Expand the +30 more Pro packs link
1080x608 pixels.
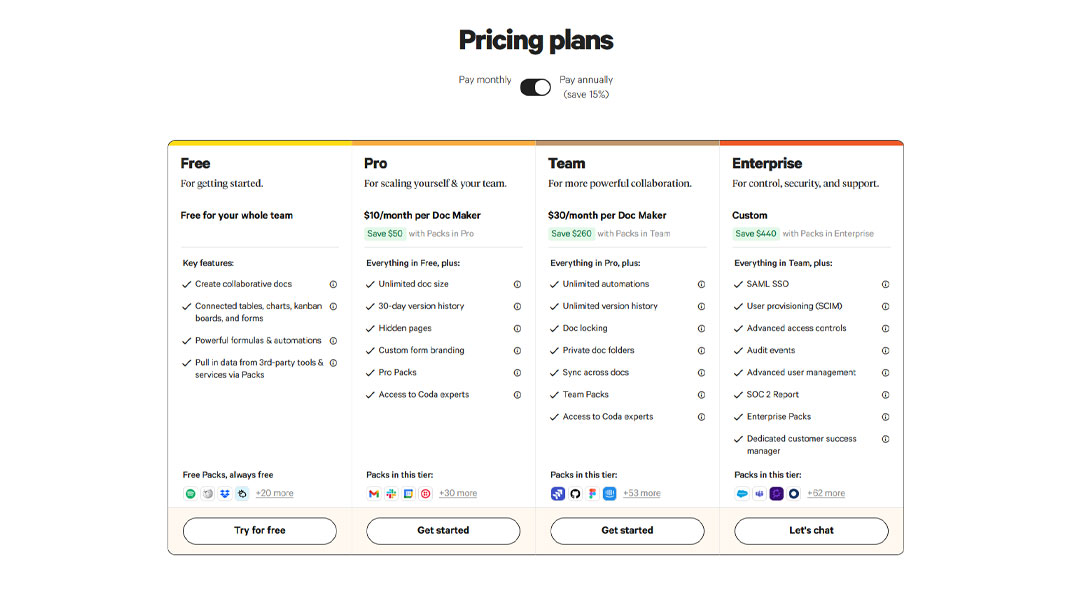(458, 494)
